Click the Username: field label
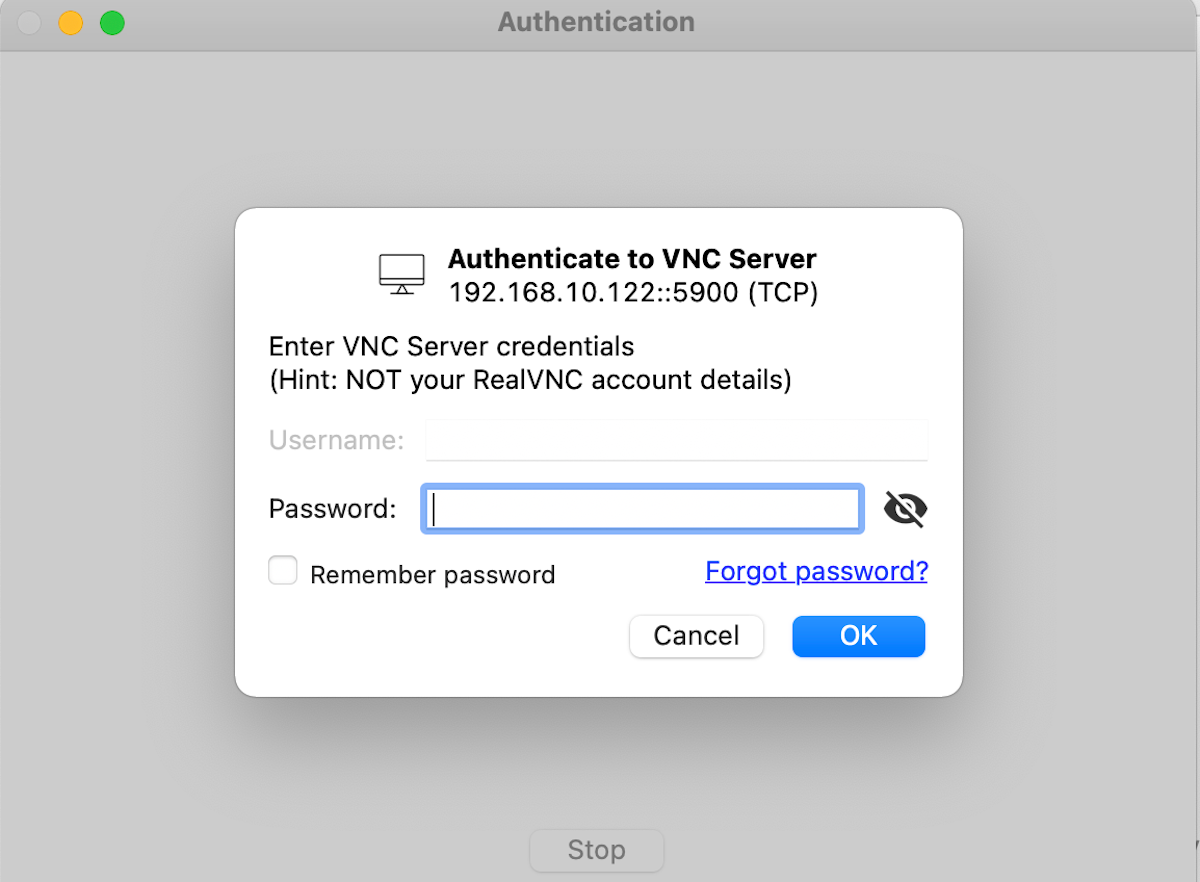Image resolution: width=1200 pixels, height=882 pixels. click(x=336, y=439)
